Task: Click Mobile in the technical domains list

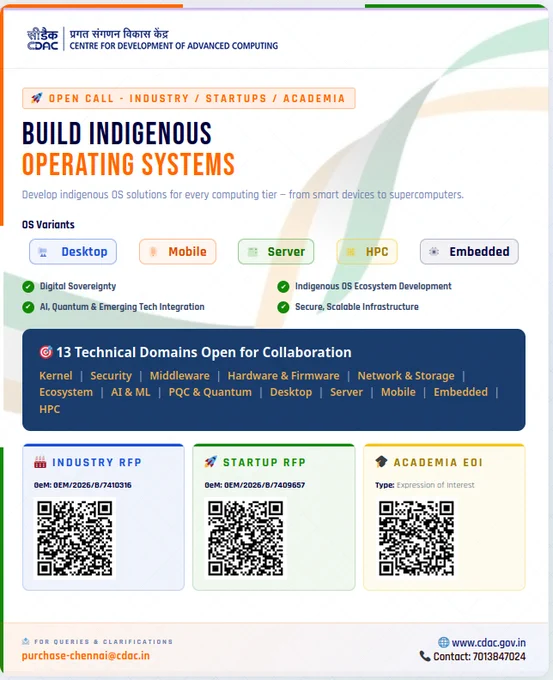Action: tap(398, 392)
